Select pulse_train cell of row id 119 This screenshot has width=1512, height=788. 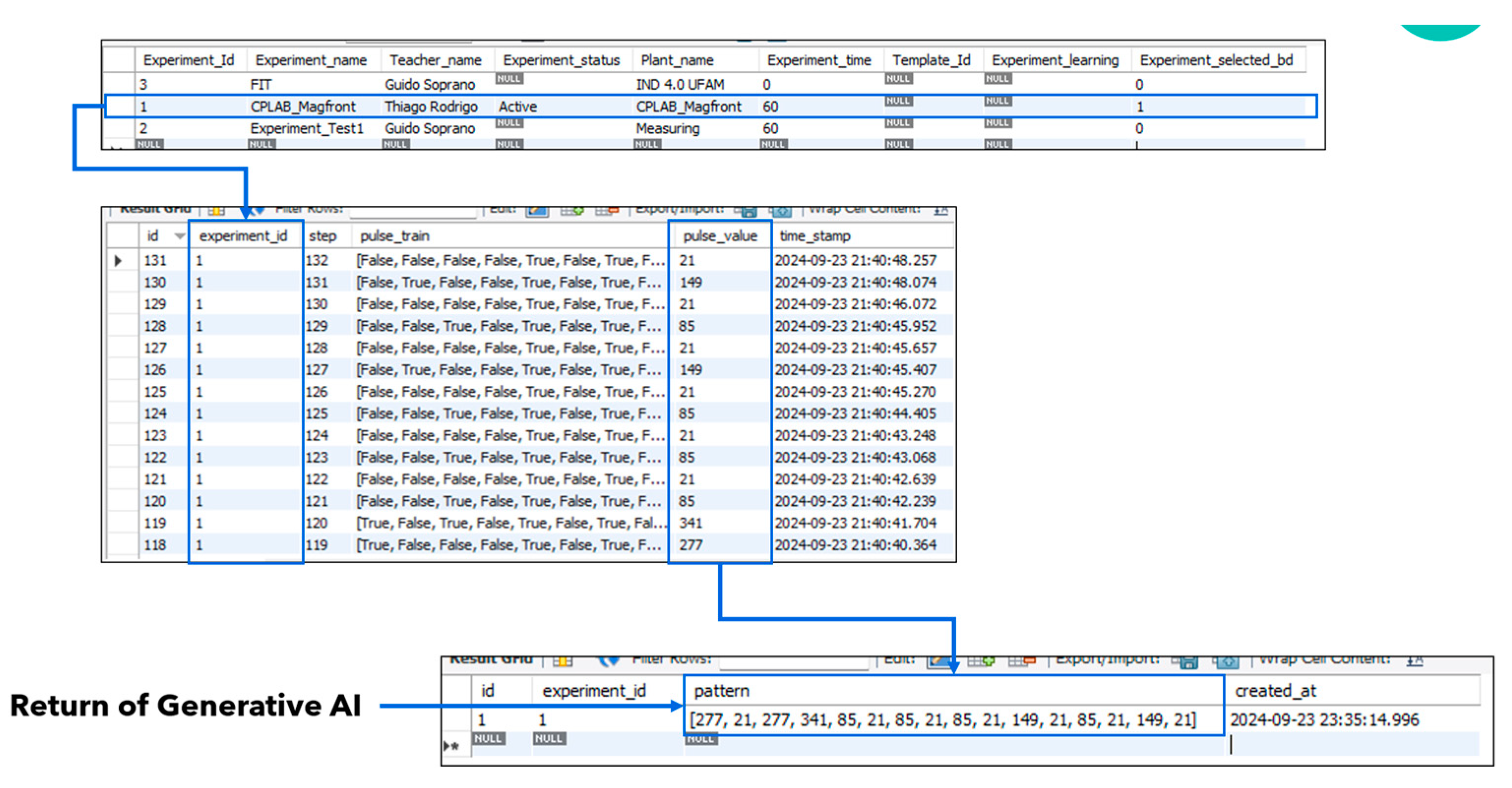510,523
